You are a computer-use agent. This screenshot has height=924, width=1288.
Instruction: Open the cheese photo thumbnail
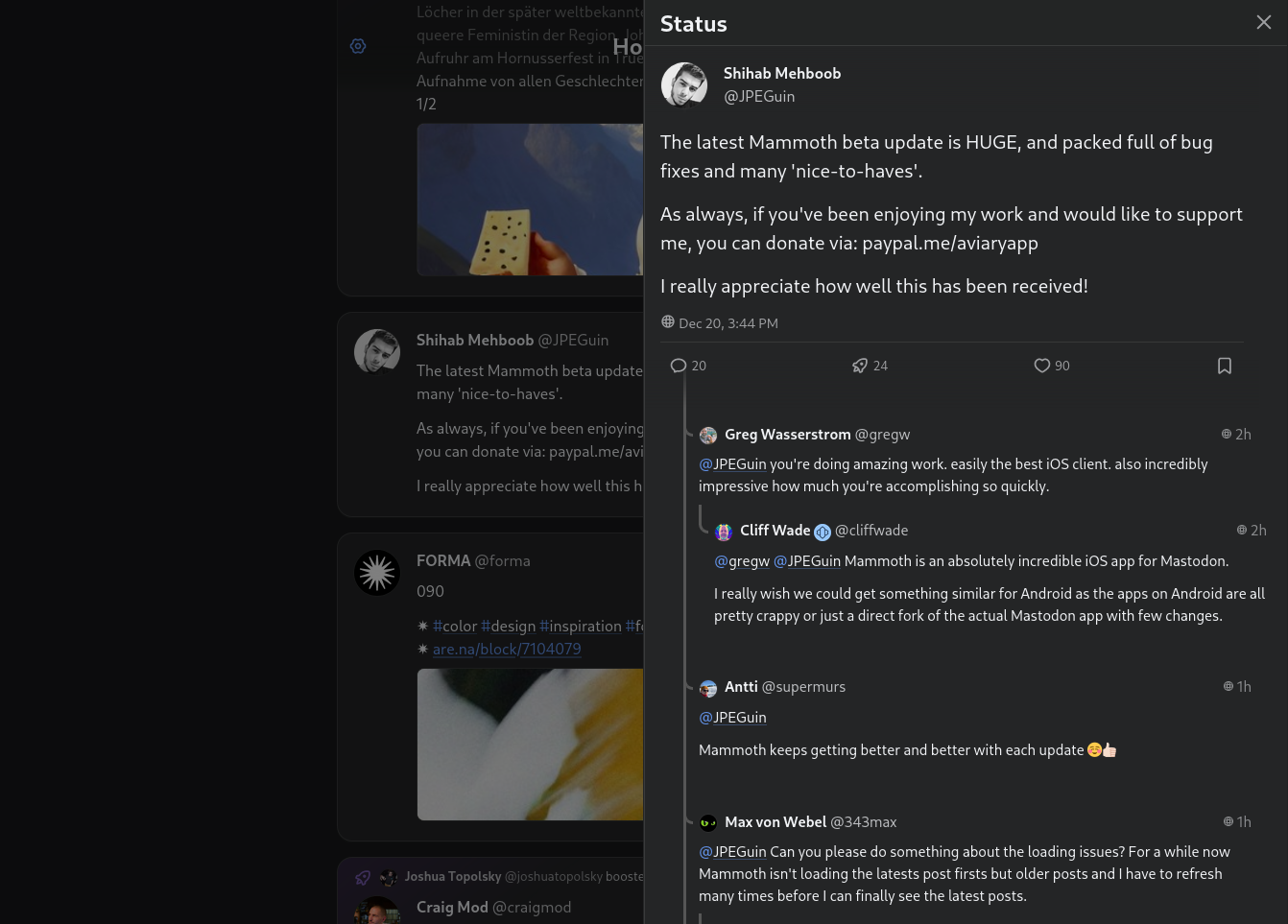coord(530,200)
